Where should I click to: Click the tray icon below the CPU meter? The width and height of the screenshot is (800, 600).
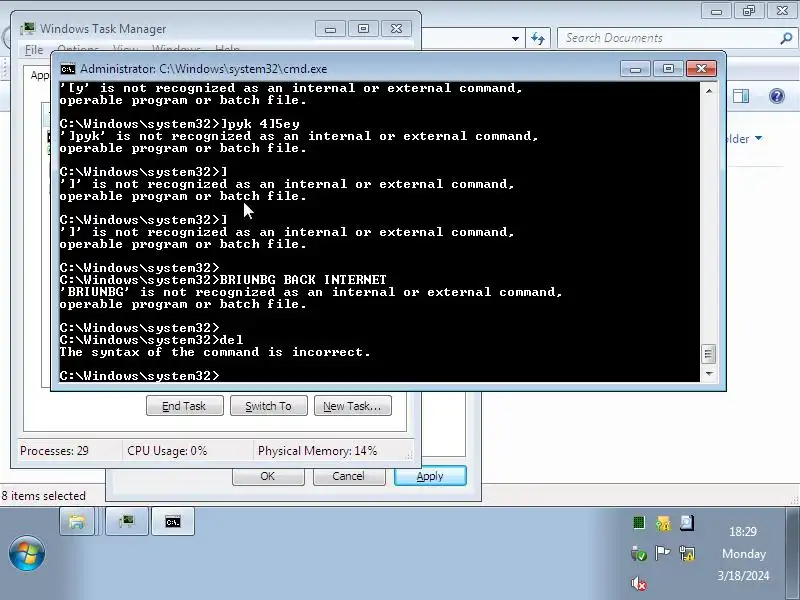638,553
